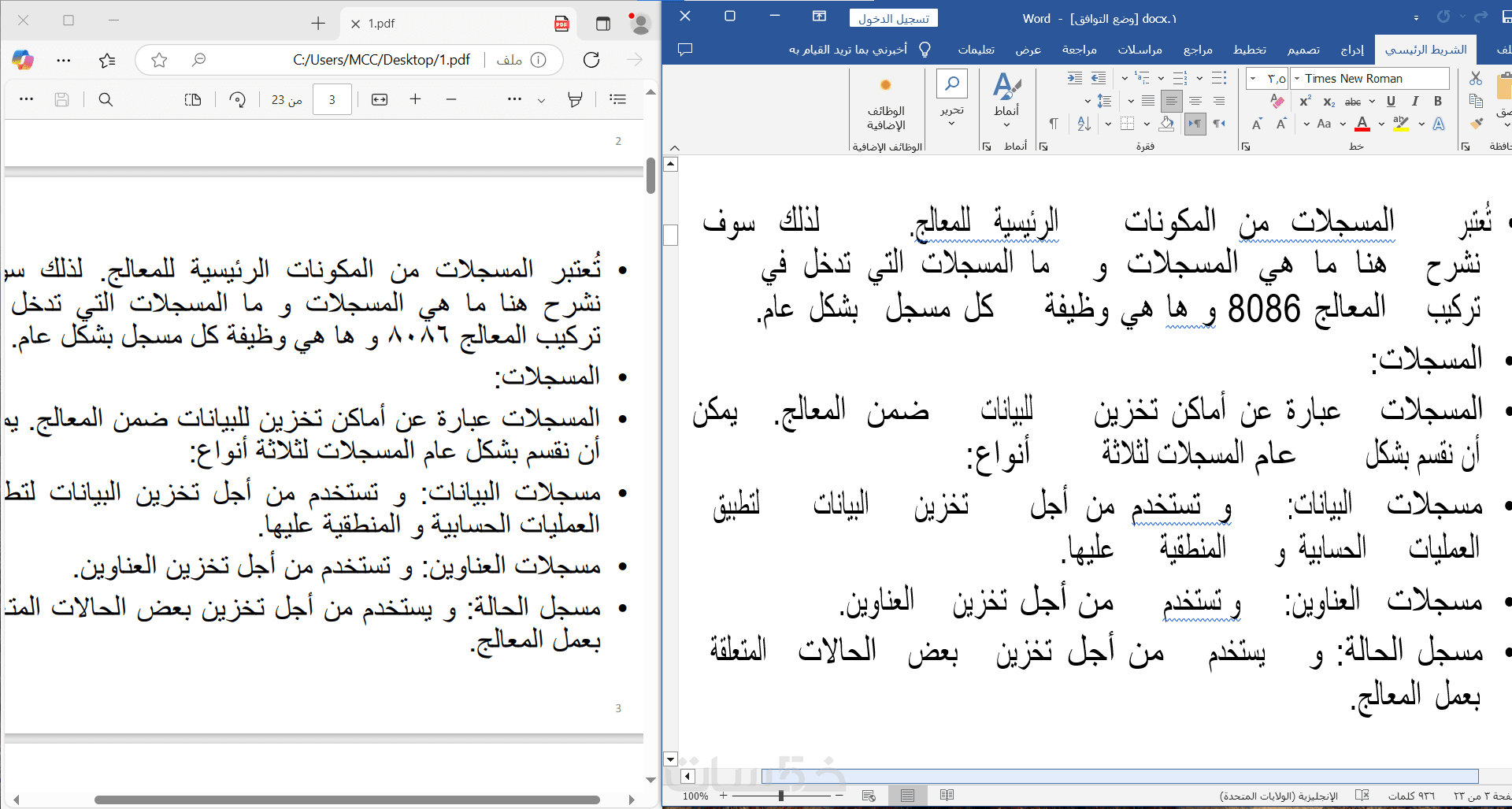Open Favorites list in Edge toolbar
The image size is (1512, 809).
[107, 60]
